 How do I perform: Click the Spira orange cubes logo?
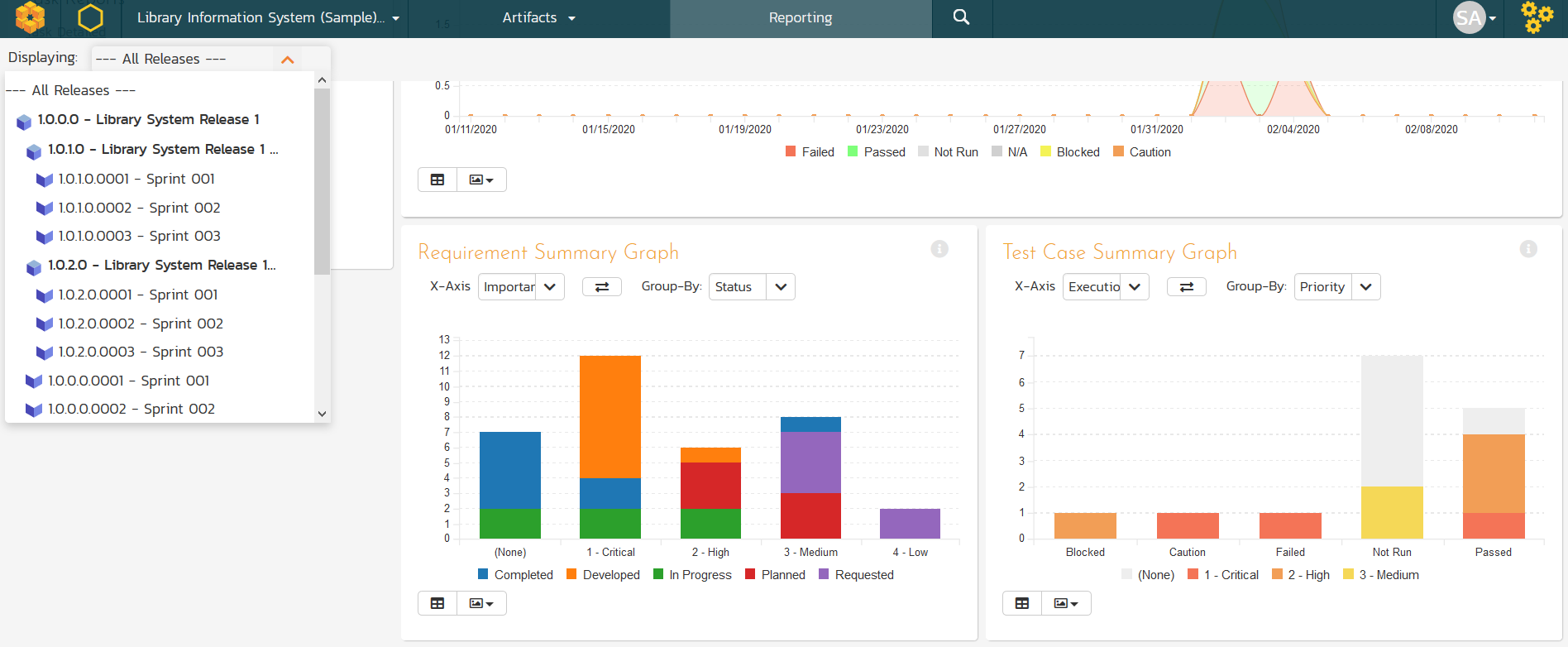coord(31,17)
